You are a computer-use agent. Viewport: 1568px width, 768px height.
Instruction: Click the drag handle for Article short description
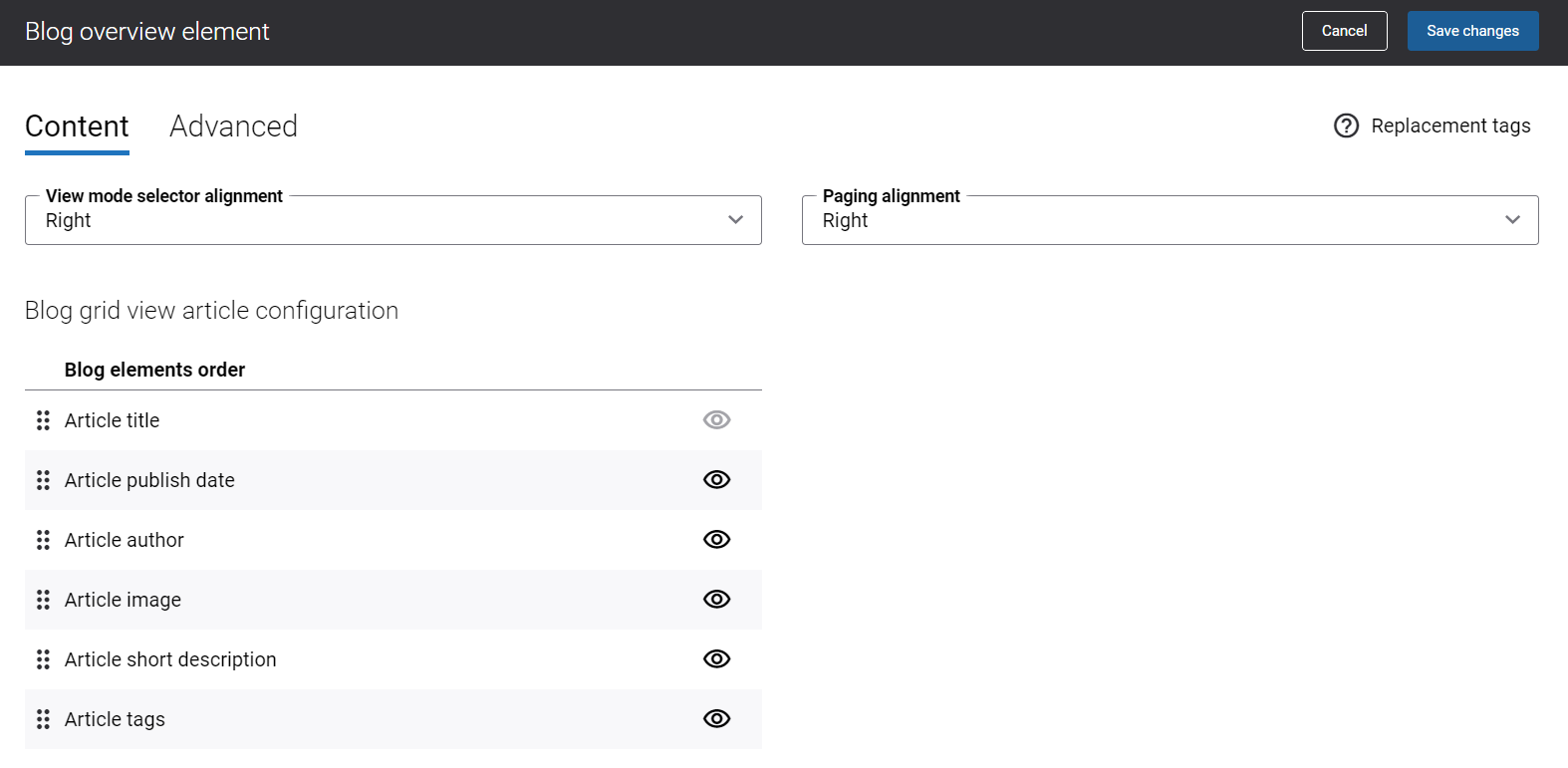point(43,659)
